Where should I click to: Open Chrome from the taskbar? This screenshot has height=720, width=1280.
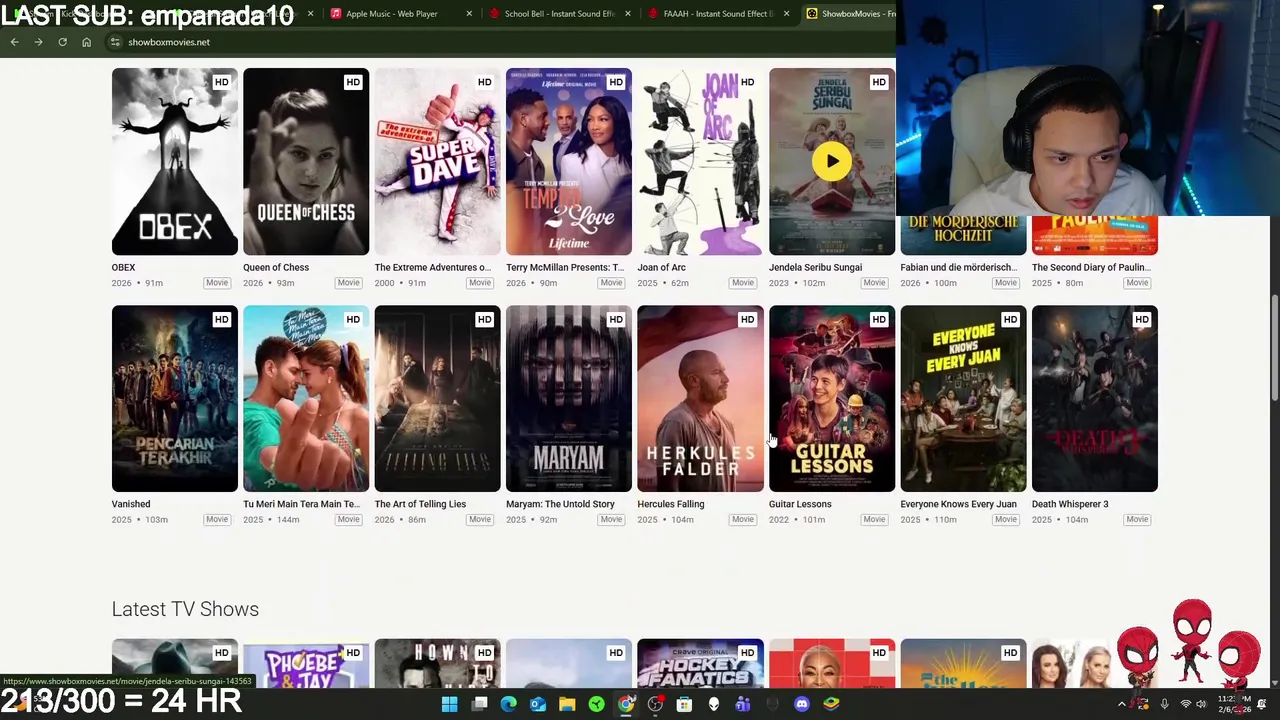[626, 704]
